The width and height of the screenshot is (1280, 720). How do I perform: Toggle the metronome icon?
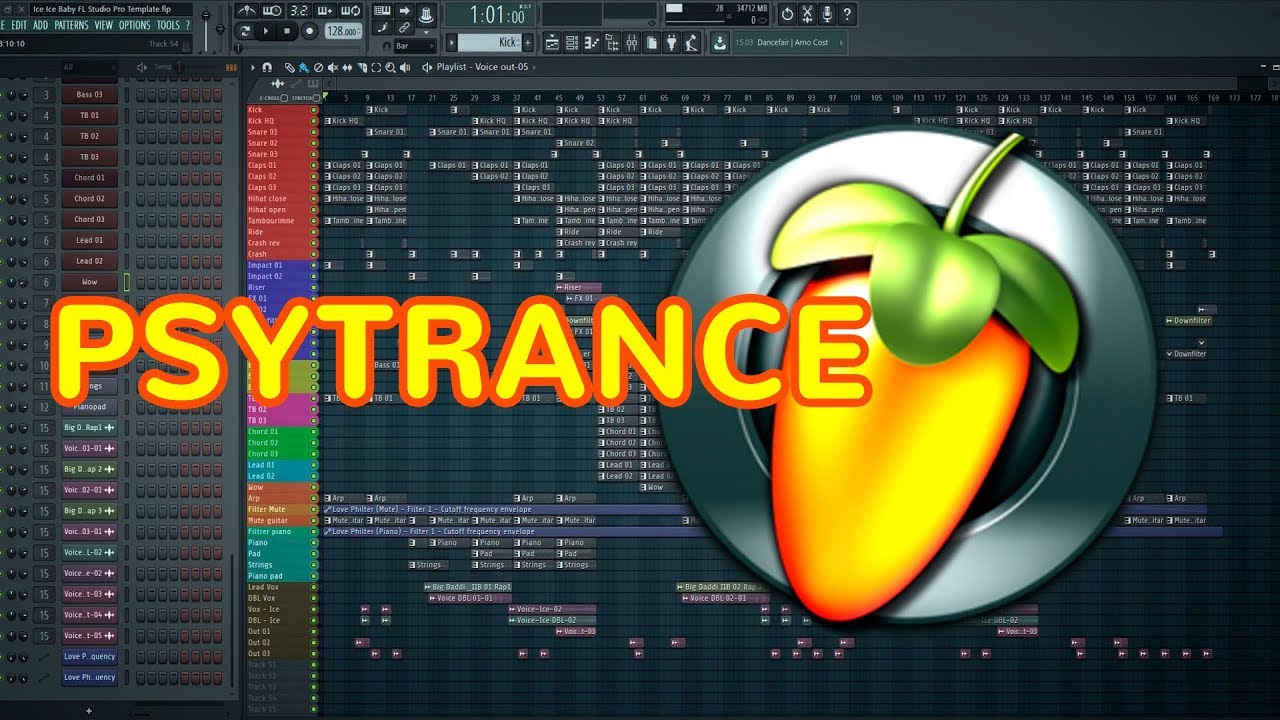247,10
